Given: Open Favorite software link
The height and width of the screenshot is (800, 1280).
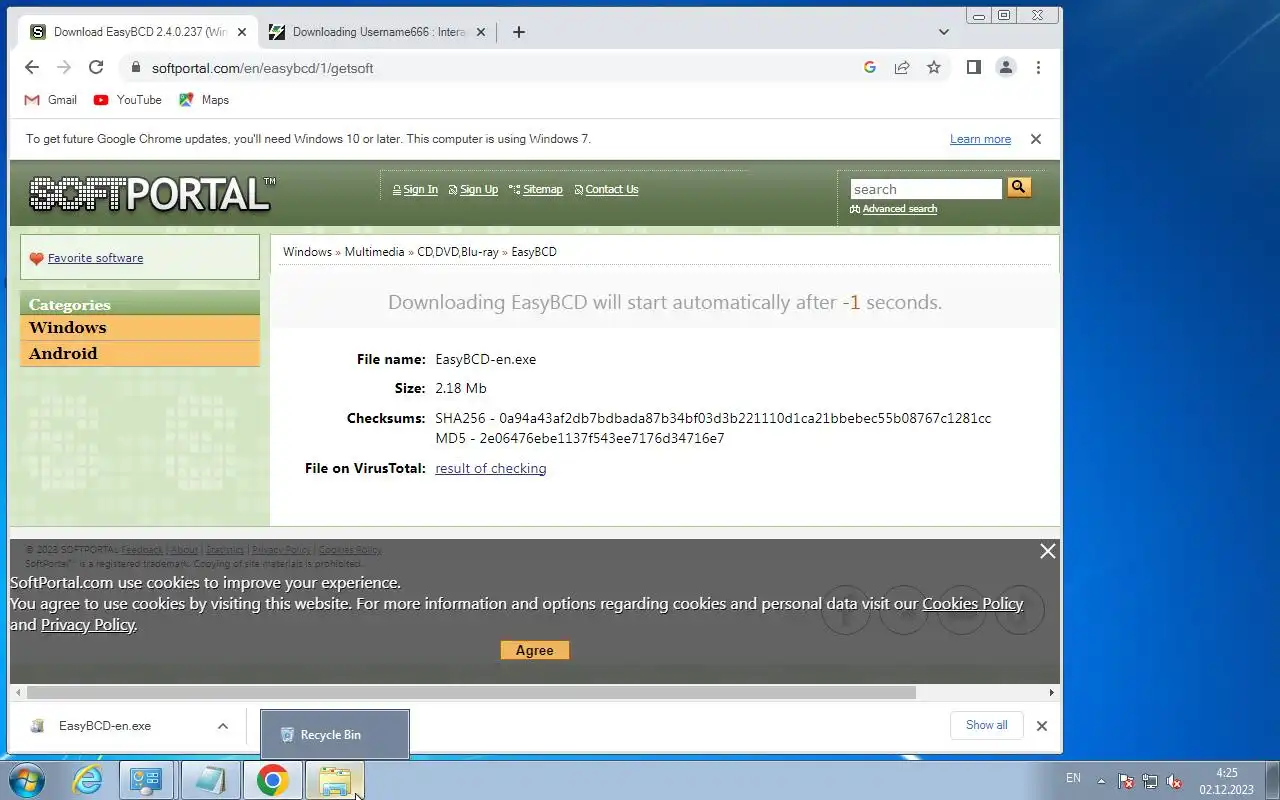Looking at the screenshot, I should click(x=95, y=258).
